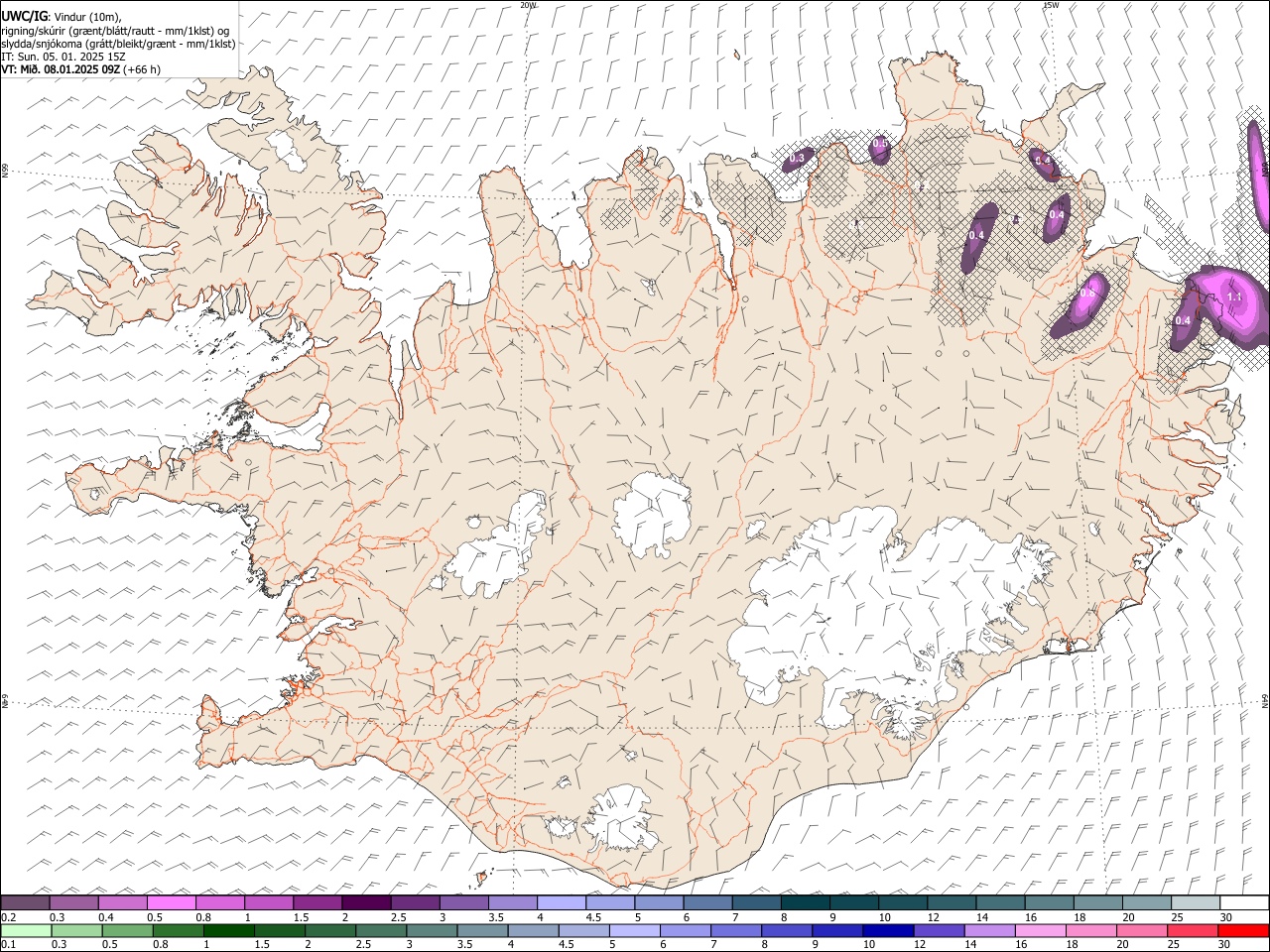Click the 0.1 label in the lower legend
Image resolution: width=1270 pixels, height=952 pixels.
[x=9, y=945]
